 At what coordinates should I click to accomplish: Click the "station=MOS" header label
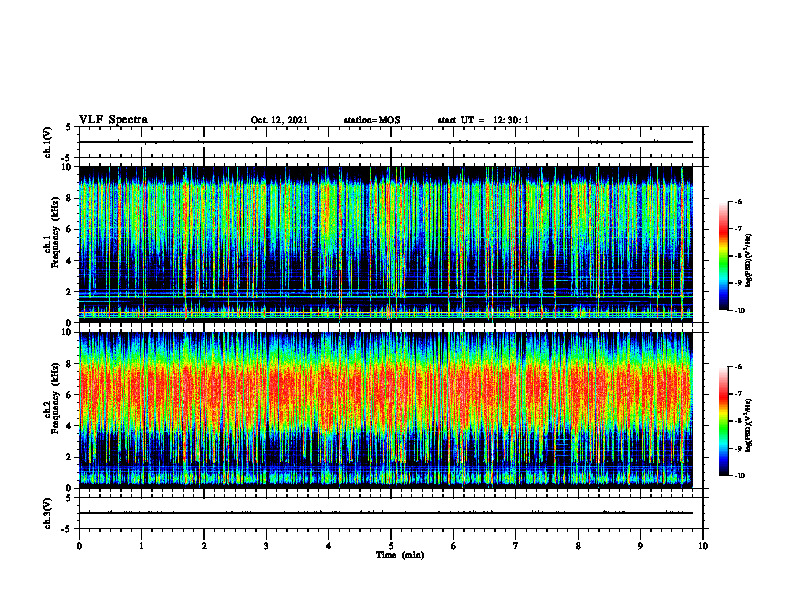[x=372, y=120]
